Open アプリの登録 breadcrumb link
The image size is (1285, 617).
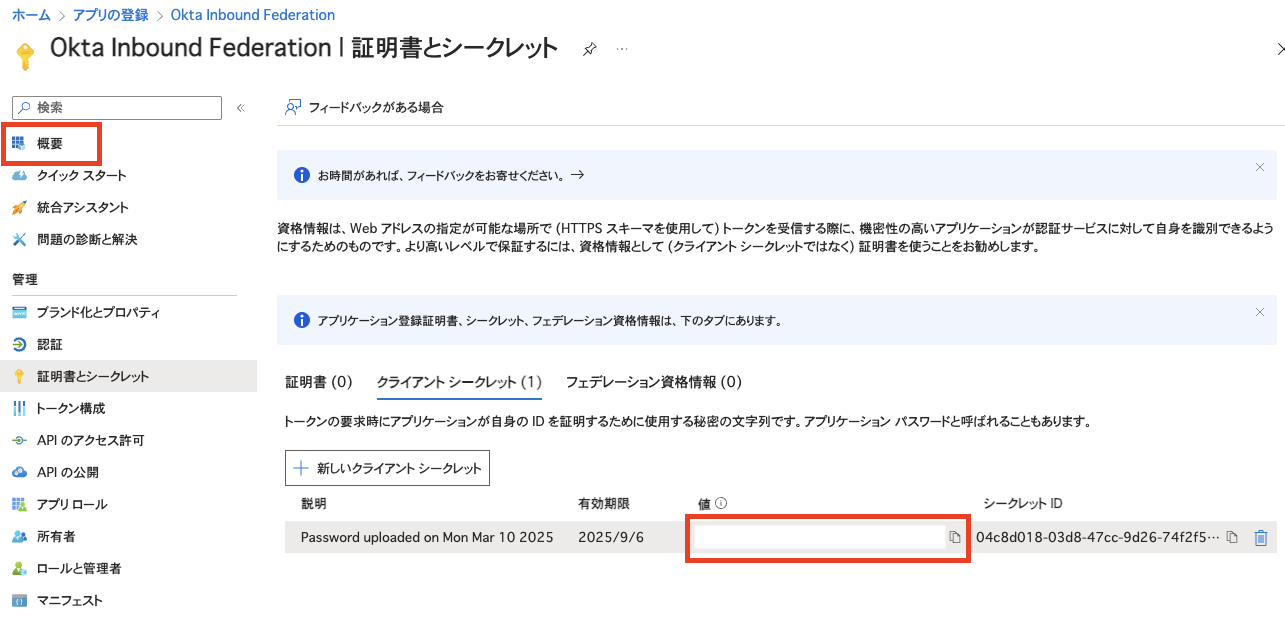click(110, 15)
